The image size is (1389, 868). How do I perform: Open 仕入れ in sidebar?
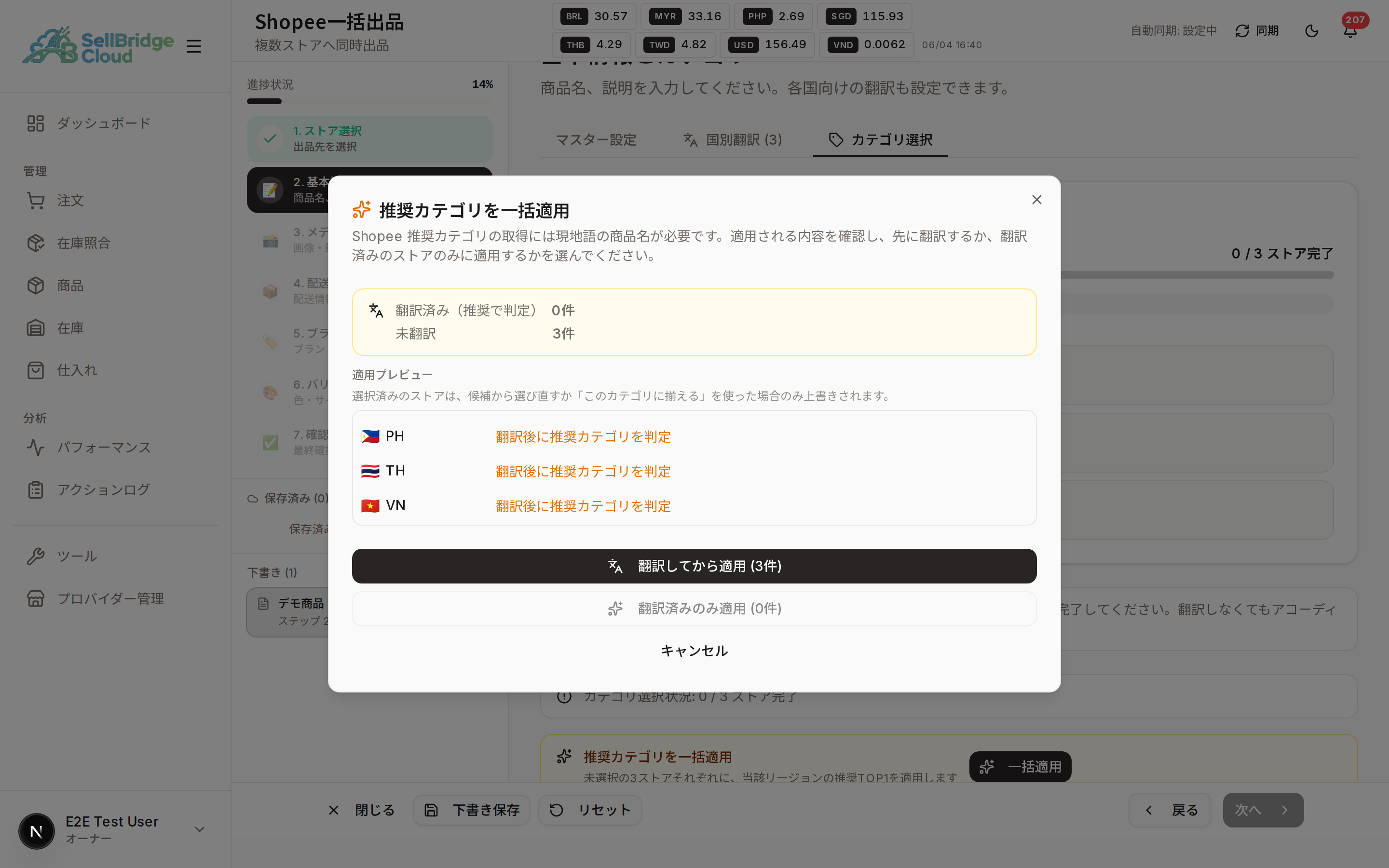tap(115, 370)
